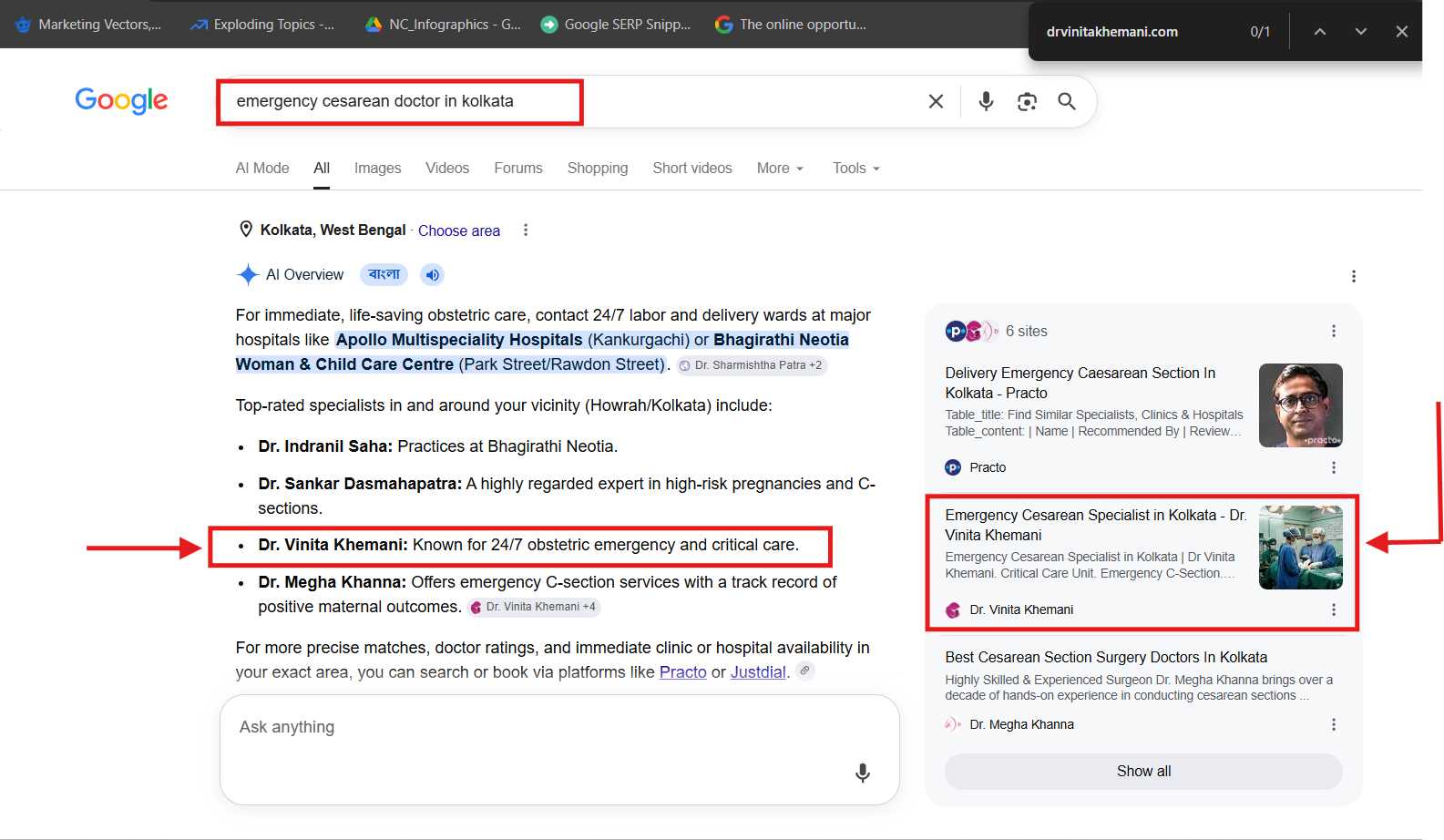Toggle Bengali language for AI Overview

click(384, 274)
